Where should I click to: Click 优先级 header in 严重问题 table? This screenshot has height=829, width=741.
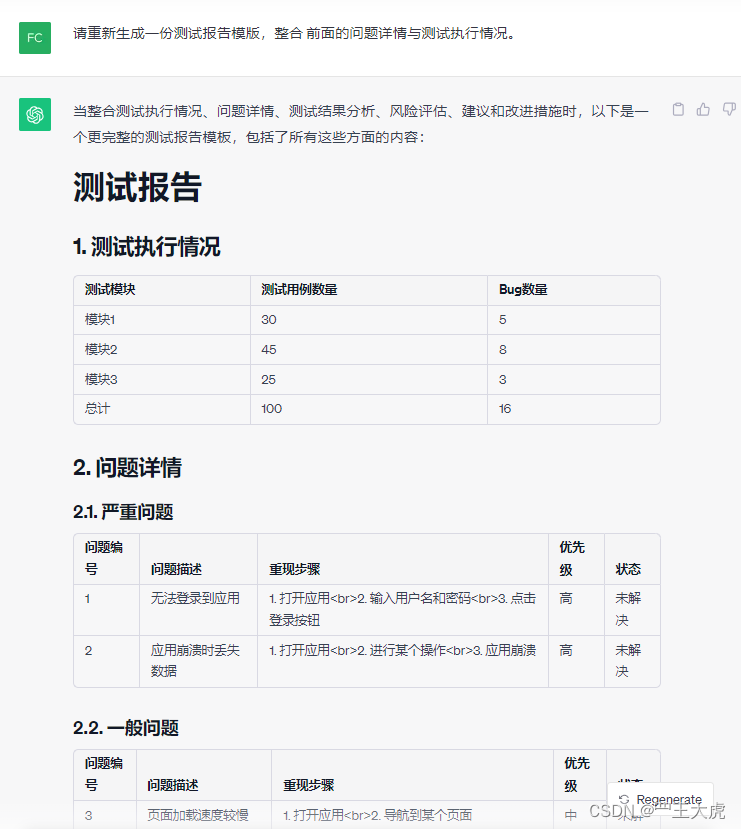point(572,558)
